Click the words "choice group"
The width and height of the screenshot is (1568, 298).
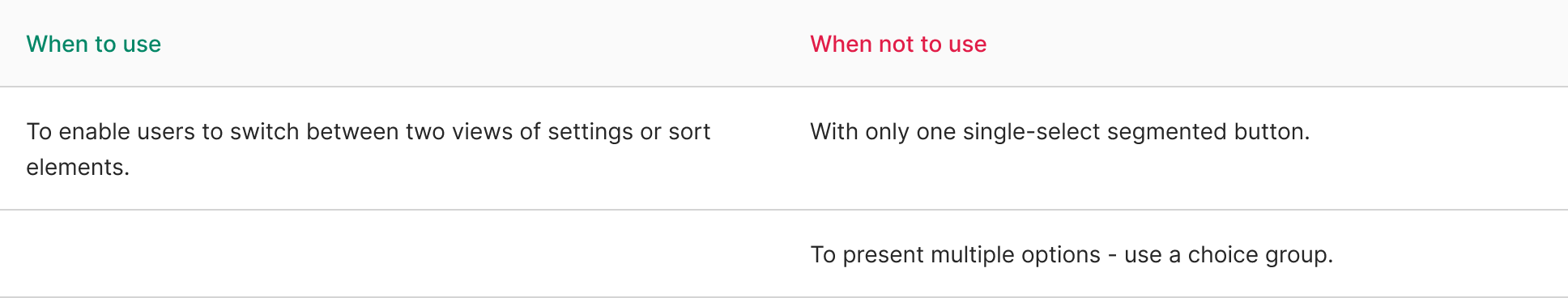[x=1260, y=254]
